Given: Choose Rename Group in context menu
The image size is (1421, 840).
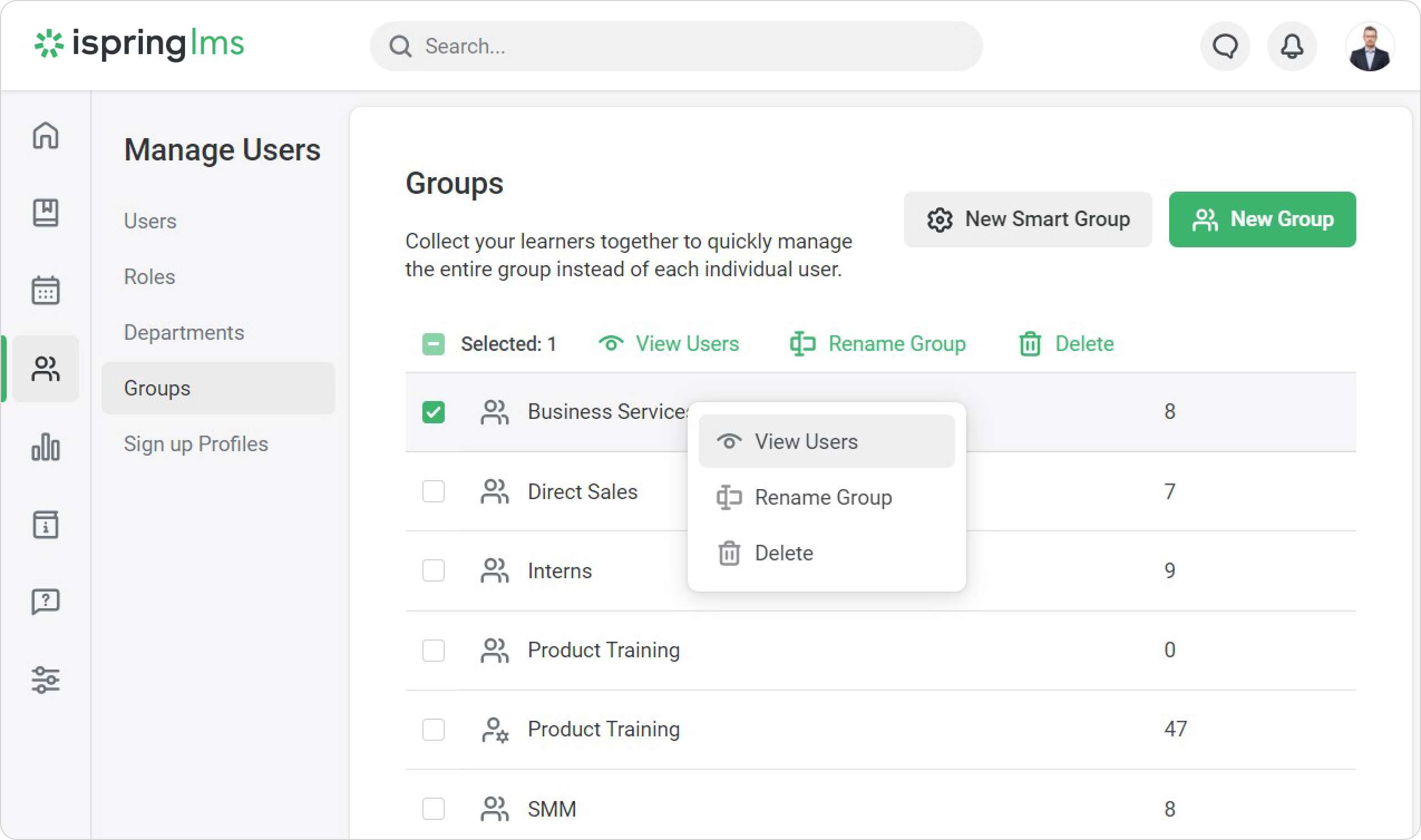Looking at the screenshot, I should tap(823, 497).
